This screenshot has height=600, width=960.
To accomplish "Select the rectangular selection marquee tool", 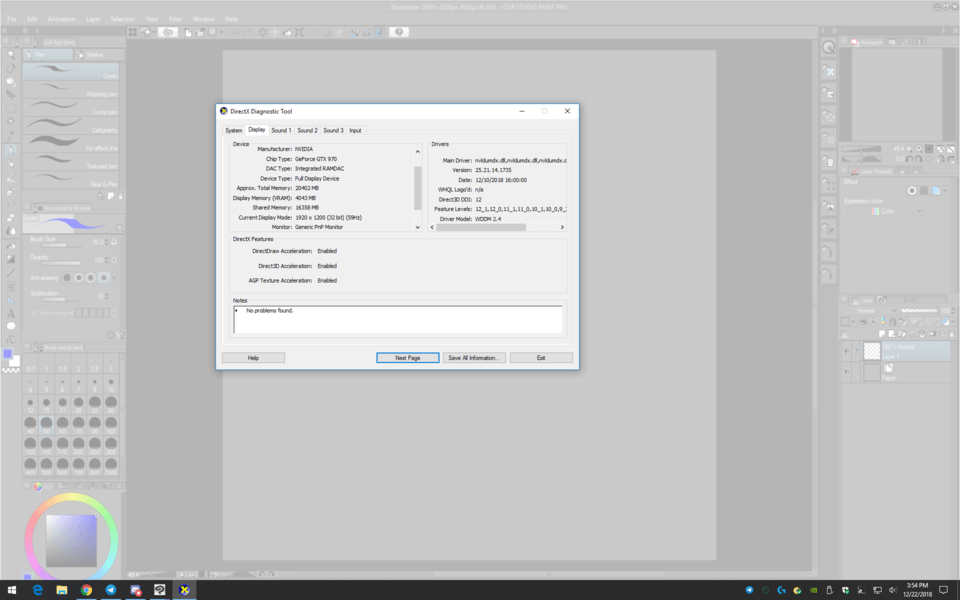I will 10,108.
